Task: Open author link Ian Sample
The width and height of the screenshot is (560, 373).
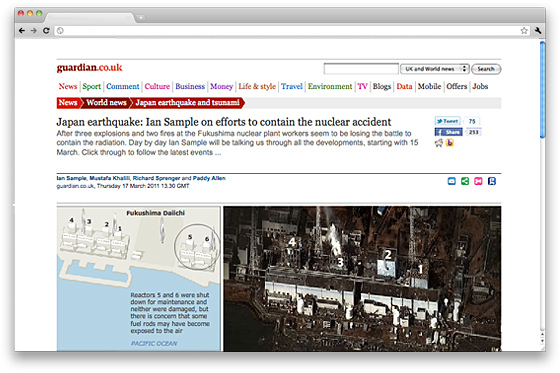Action: click(x=71, y=178)
